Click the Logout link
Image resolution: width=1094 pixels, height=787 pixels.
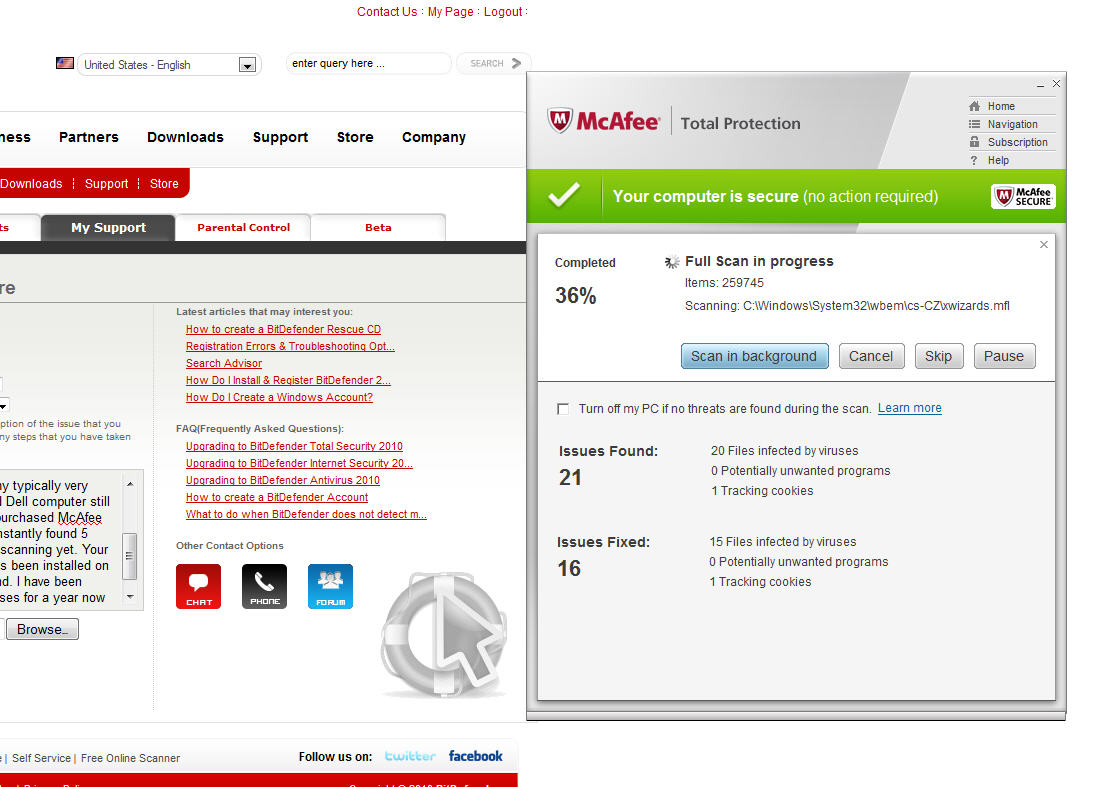click(503, 12)
